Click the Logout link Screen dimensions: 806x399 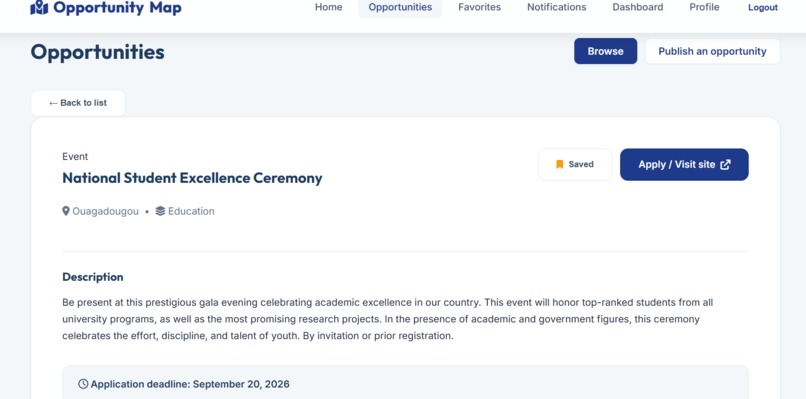(763, 8)
